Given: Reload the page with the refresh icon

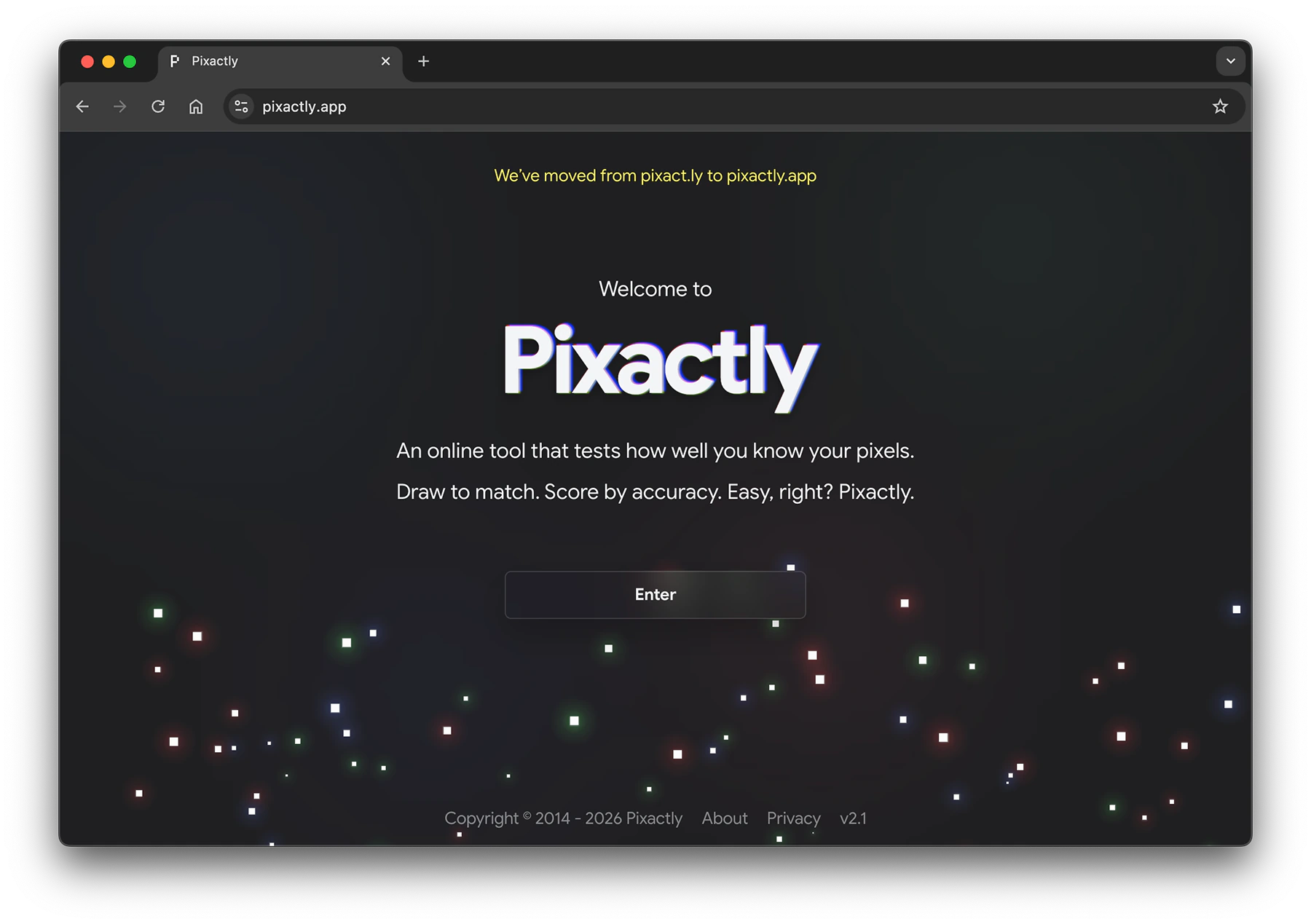Looking at the screenshot, I should click(x=158, y=106).
